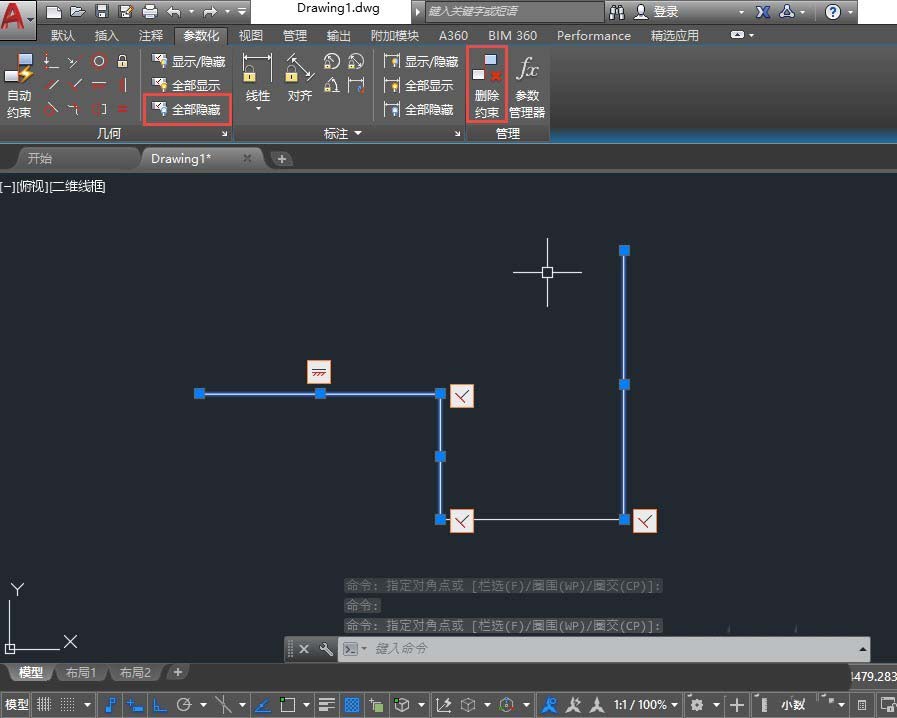The image size is (897, 718).
Task: Apply the Perpendicular constraint in ribbon
Action: 74,85
